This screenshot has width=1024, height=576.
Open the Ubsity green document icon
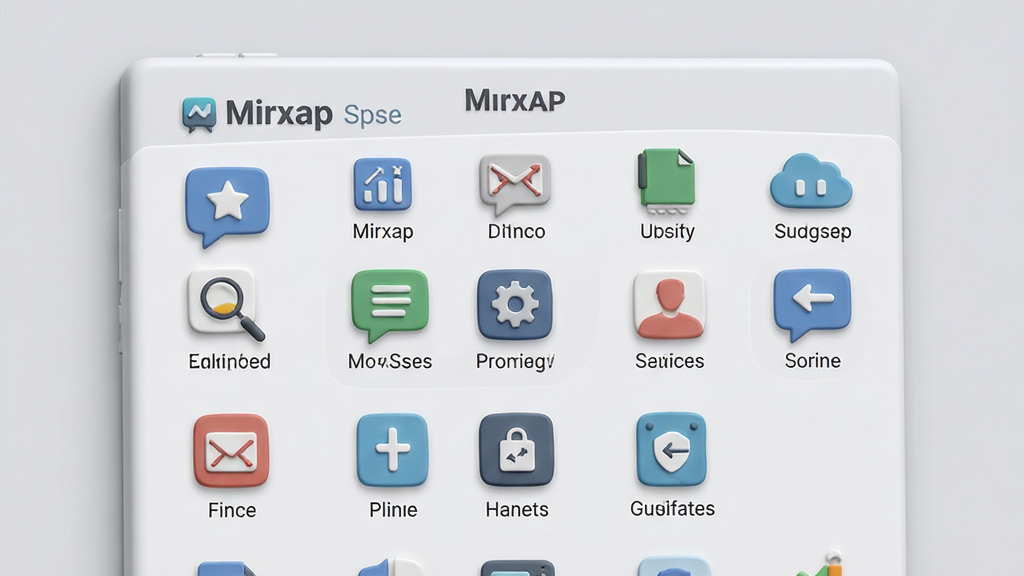pyautogui.click(x=667, y=182)
